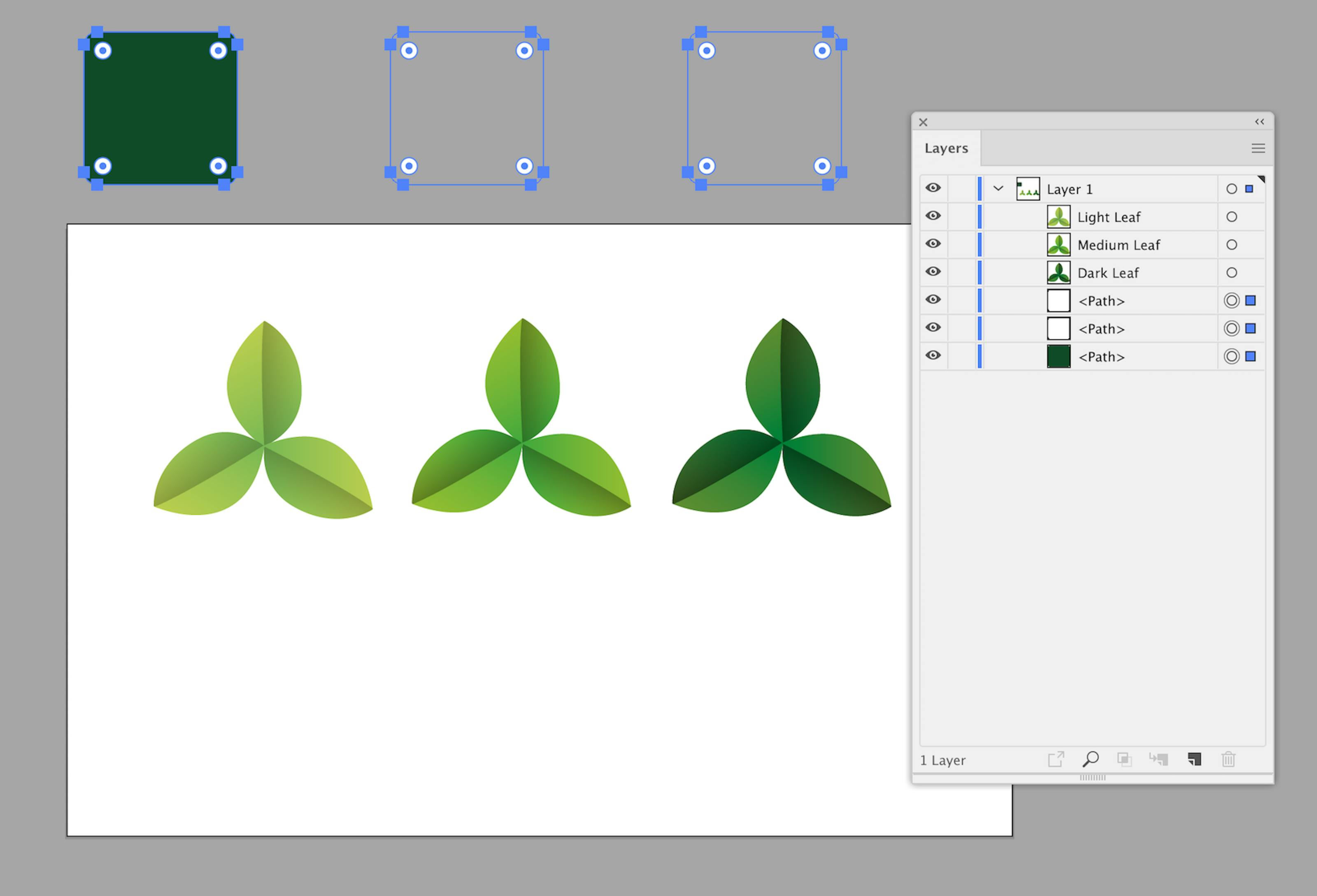Click the Light Leaf layer thumbnail
The image size is (1317, 896).
[1059, 216]
